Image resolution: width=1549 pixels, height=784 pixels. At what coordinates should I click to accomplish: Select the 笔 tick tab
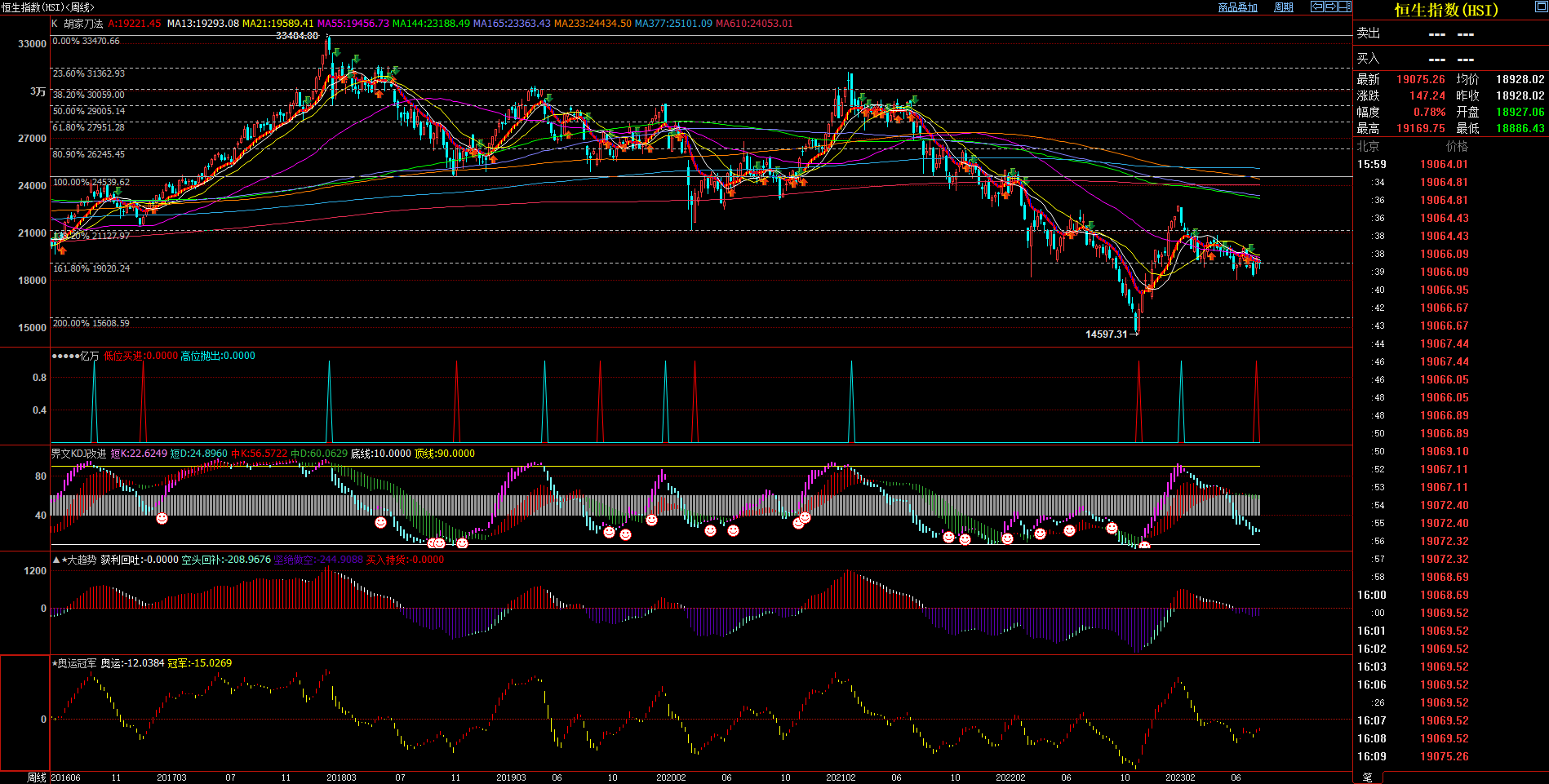coord(1368,777)
